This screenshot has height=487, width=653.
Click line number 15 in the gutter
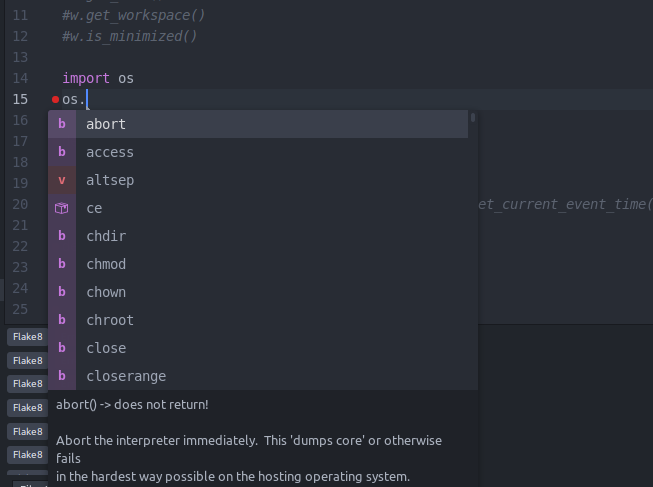coord(20,99)
